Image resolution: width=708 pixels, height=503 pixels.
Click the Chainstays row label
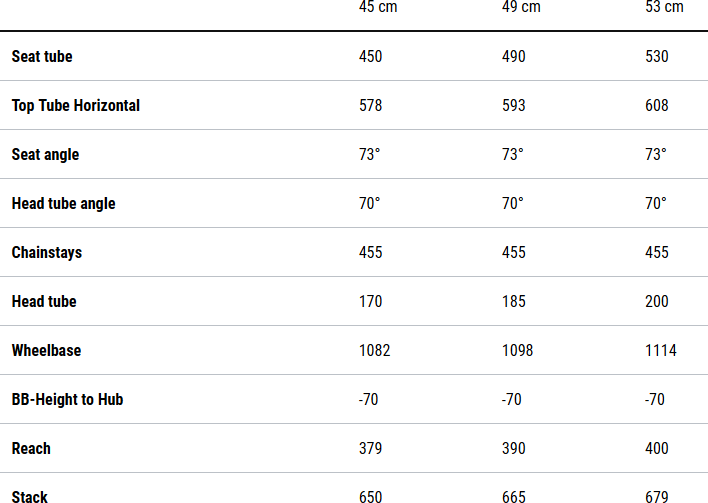tap(47, 253)
